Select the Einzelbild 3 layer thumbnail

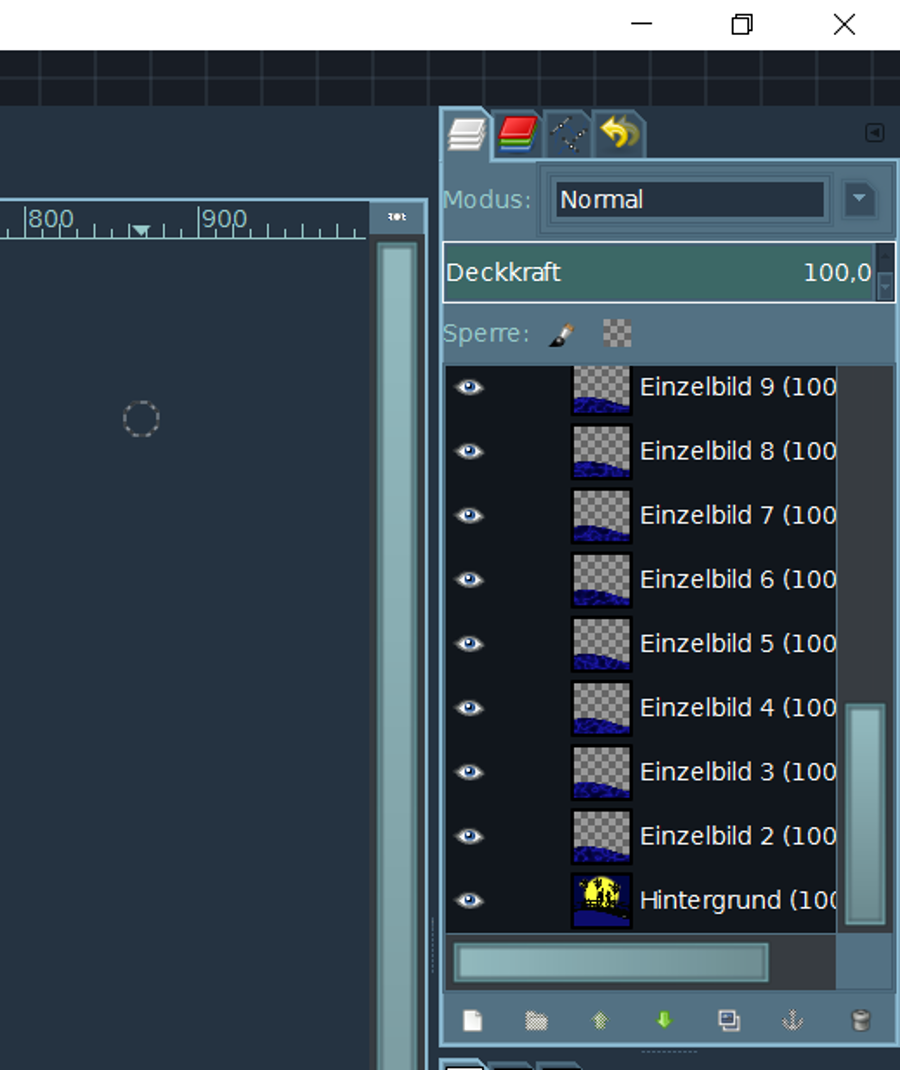[x=601, y=772]
